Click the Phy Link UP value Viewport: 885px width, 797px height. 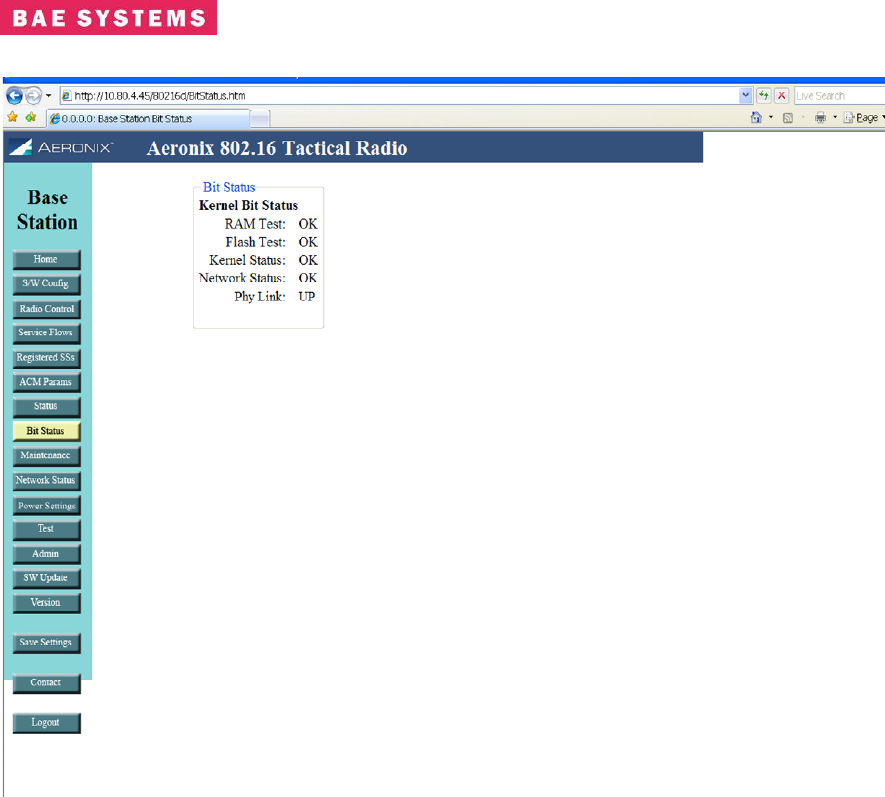tap(307, 296)
